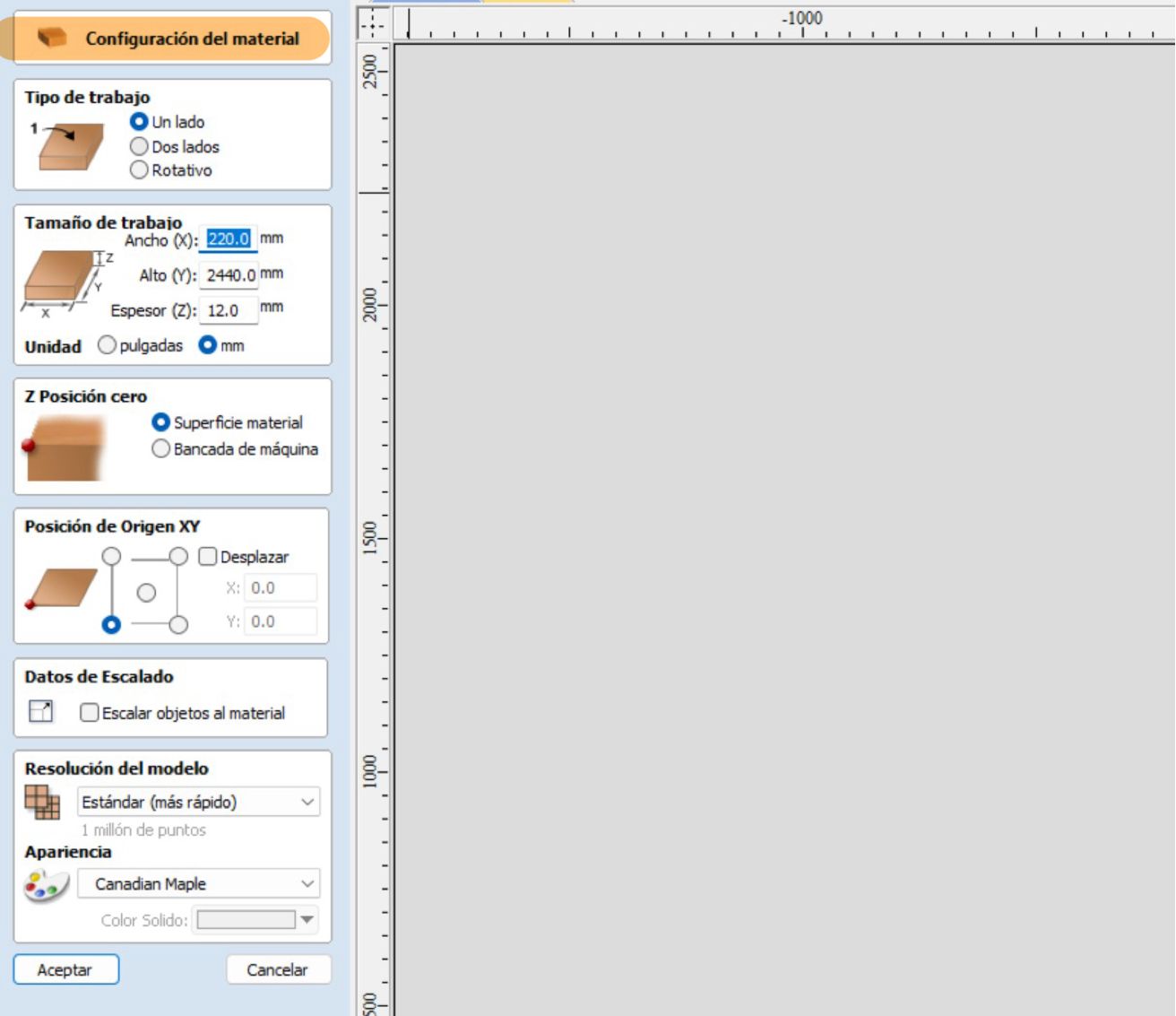Click the XY origin position preview image
Viewport: 1176px width, 1016px height.
[61, 589]
